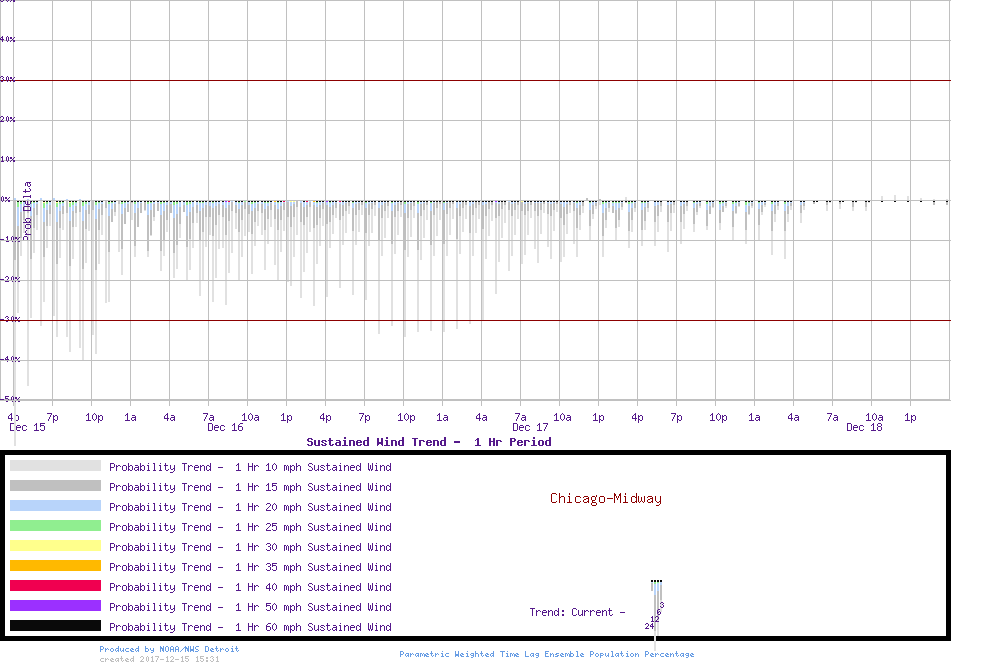This screenshot has width=1000, height=670.
Task: Click the Dec 18 date label on axis
Action: click(x=864, y=428)
